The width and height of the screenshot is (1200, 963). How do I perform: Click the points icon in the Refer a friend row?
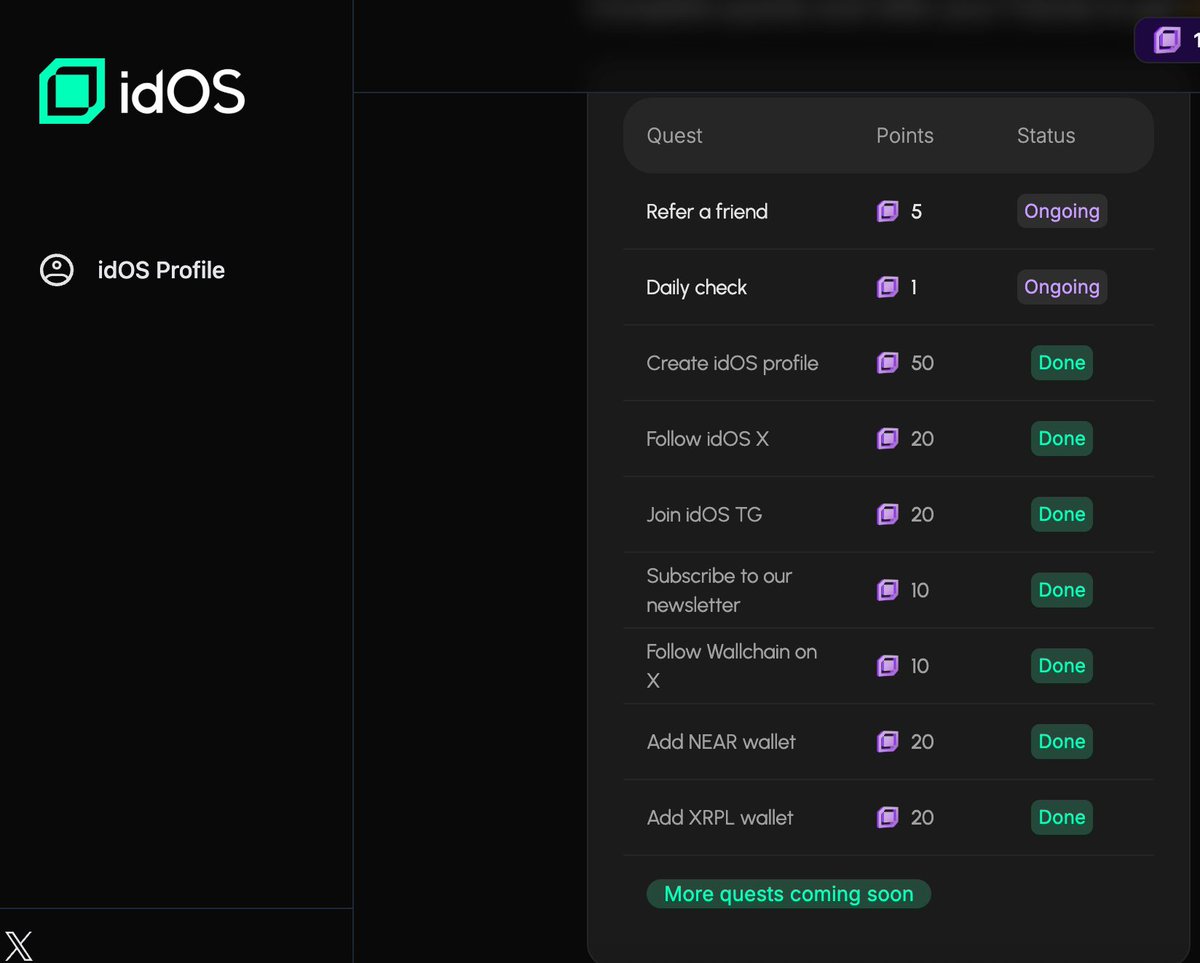pyautogui.click(x=888, y=211)
